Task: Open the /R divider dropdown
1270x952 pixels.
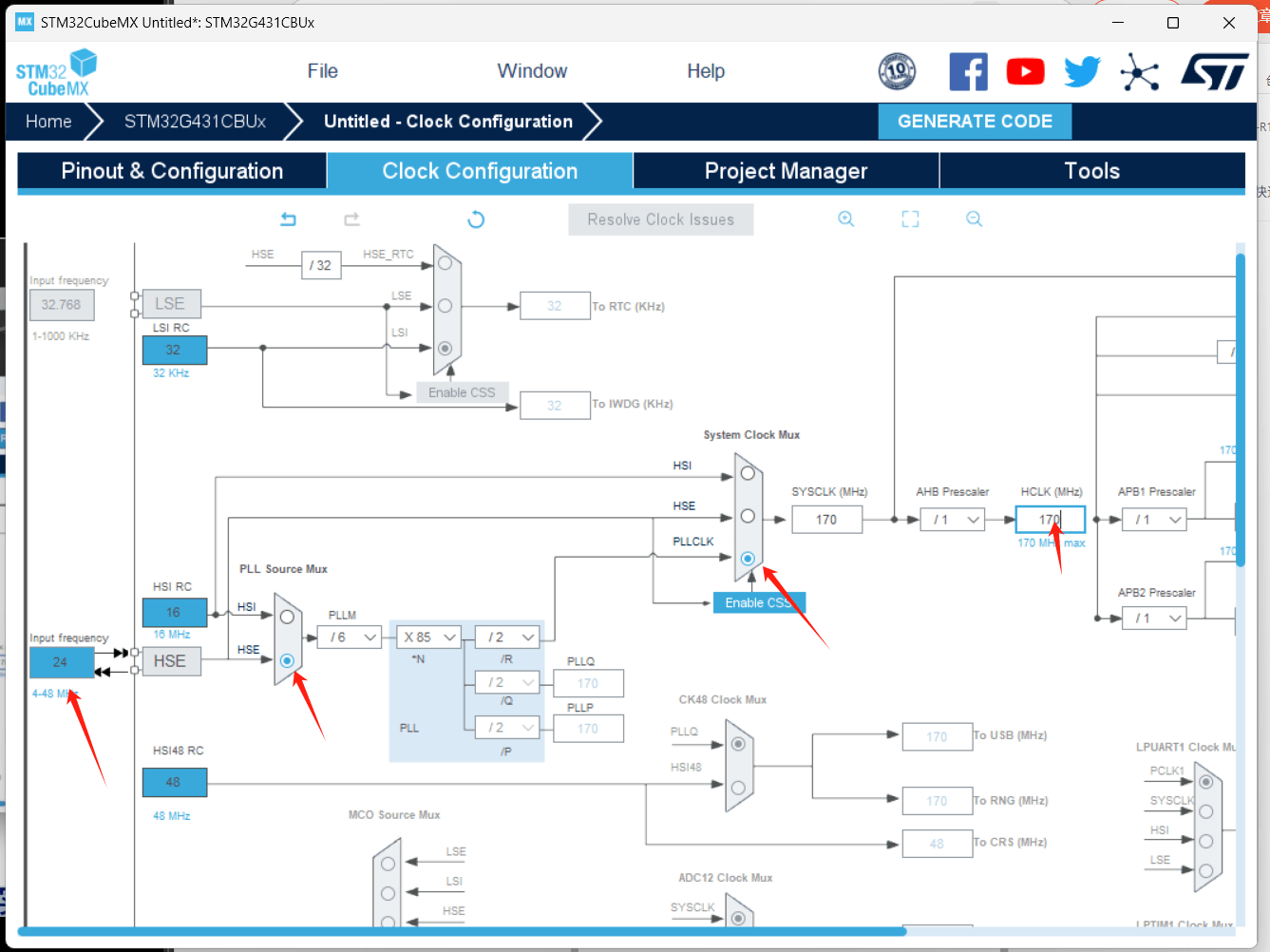Action: 507,638
